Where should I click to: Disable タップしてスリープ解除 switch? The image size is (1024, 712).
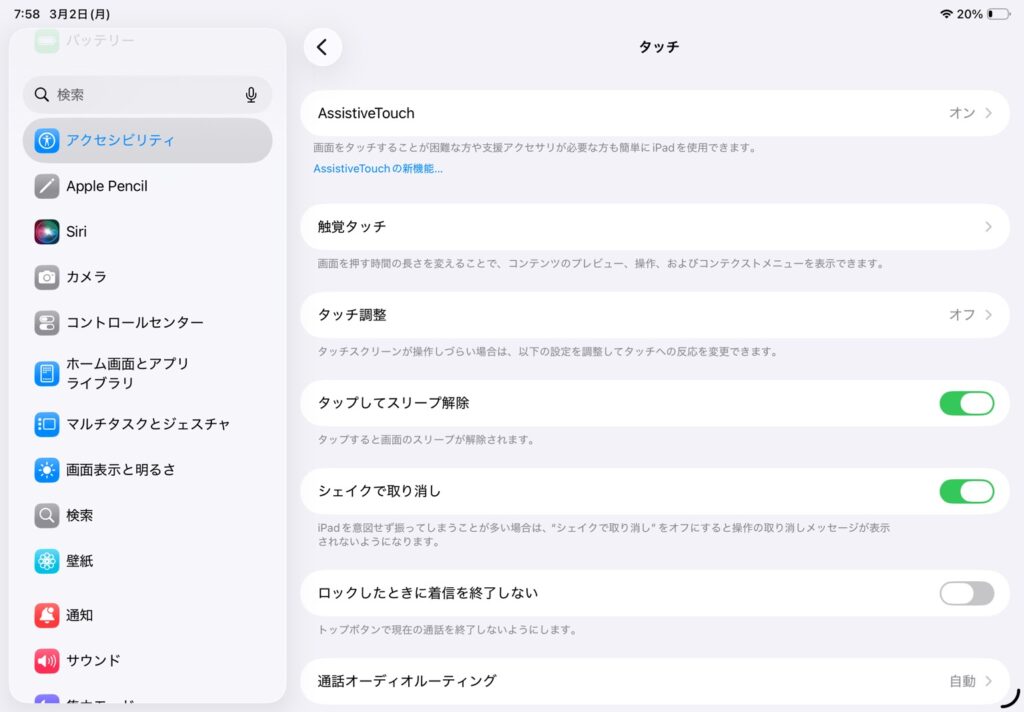(966, 403)
